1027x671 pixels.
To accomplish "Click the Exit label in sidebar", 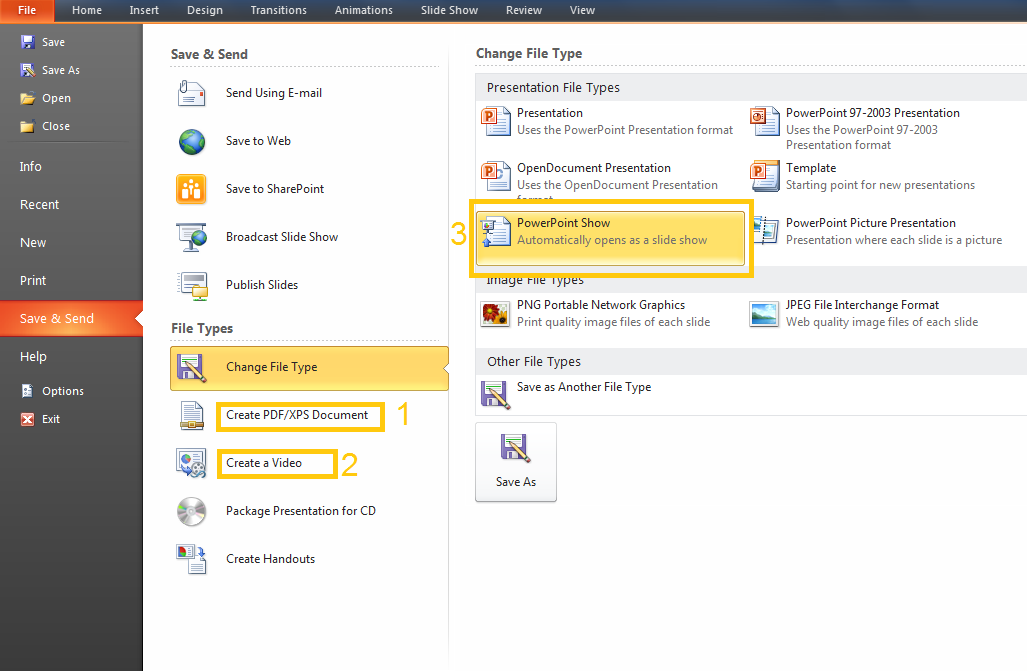I will (x=51, y=419).
